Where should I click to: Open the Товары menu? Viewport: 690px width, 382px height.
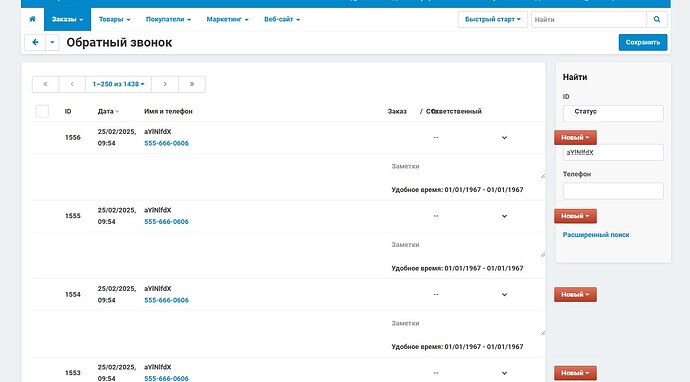tap(114, 19)
